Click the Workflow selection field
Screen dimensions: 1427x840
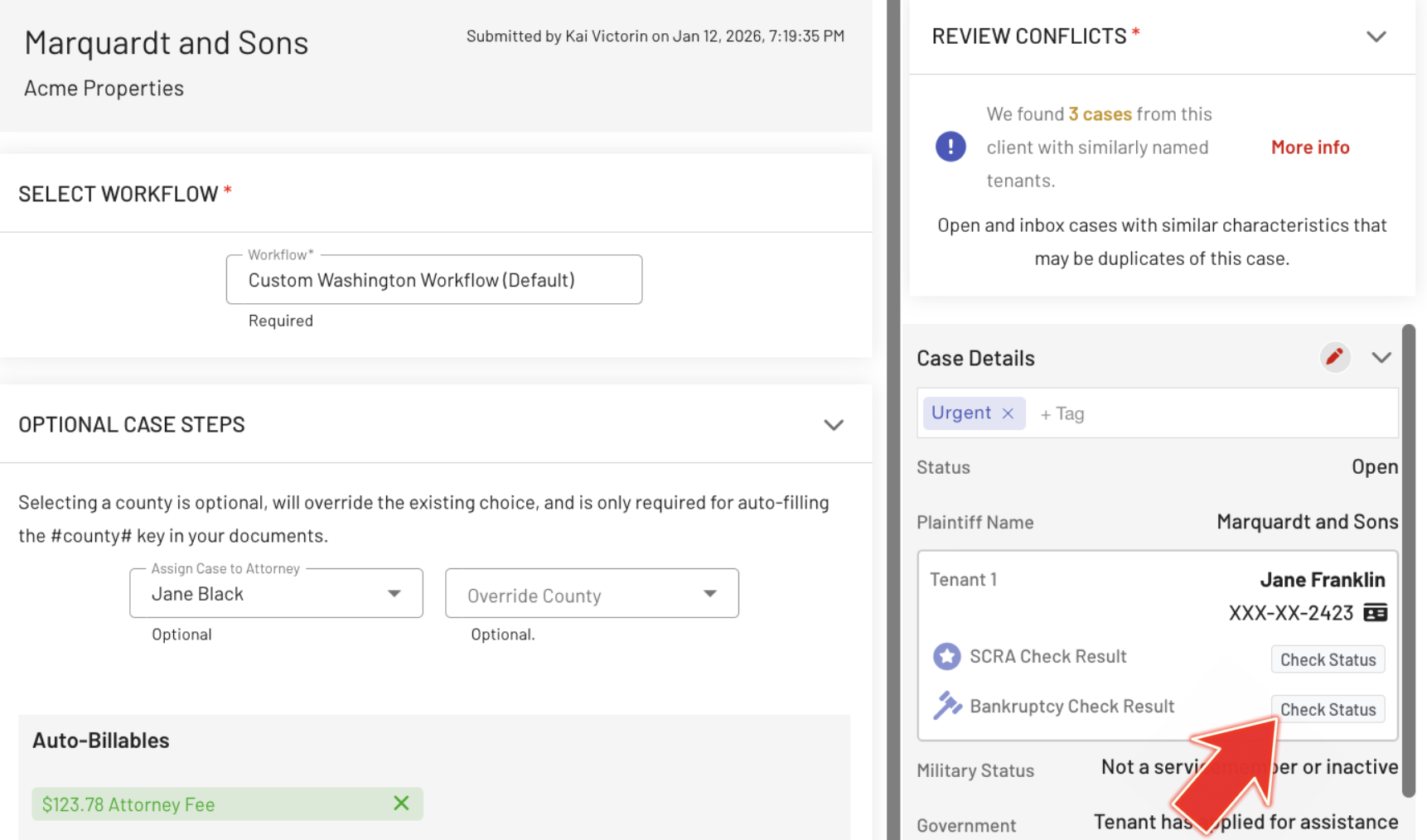(x=433, y=280)
